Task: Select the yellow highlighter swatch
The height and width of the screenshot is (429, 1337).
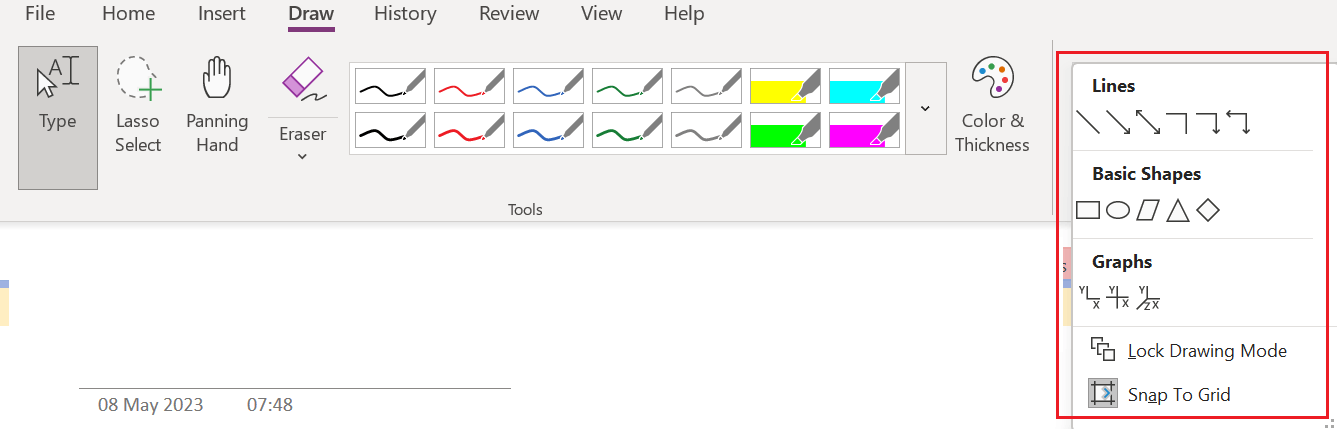Action: [786, 85]
